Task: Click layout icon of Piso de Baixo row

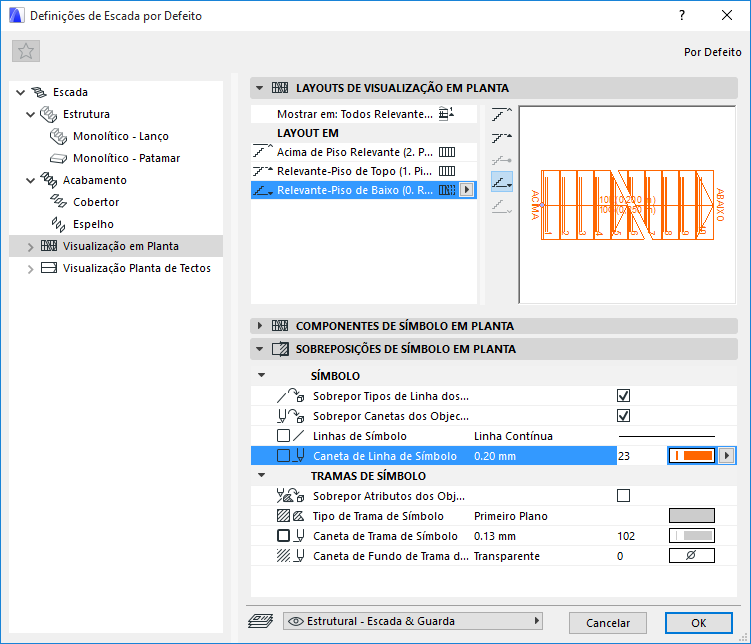Action: click(x=447, y=190)
